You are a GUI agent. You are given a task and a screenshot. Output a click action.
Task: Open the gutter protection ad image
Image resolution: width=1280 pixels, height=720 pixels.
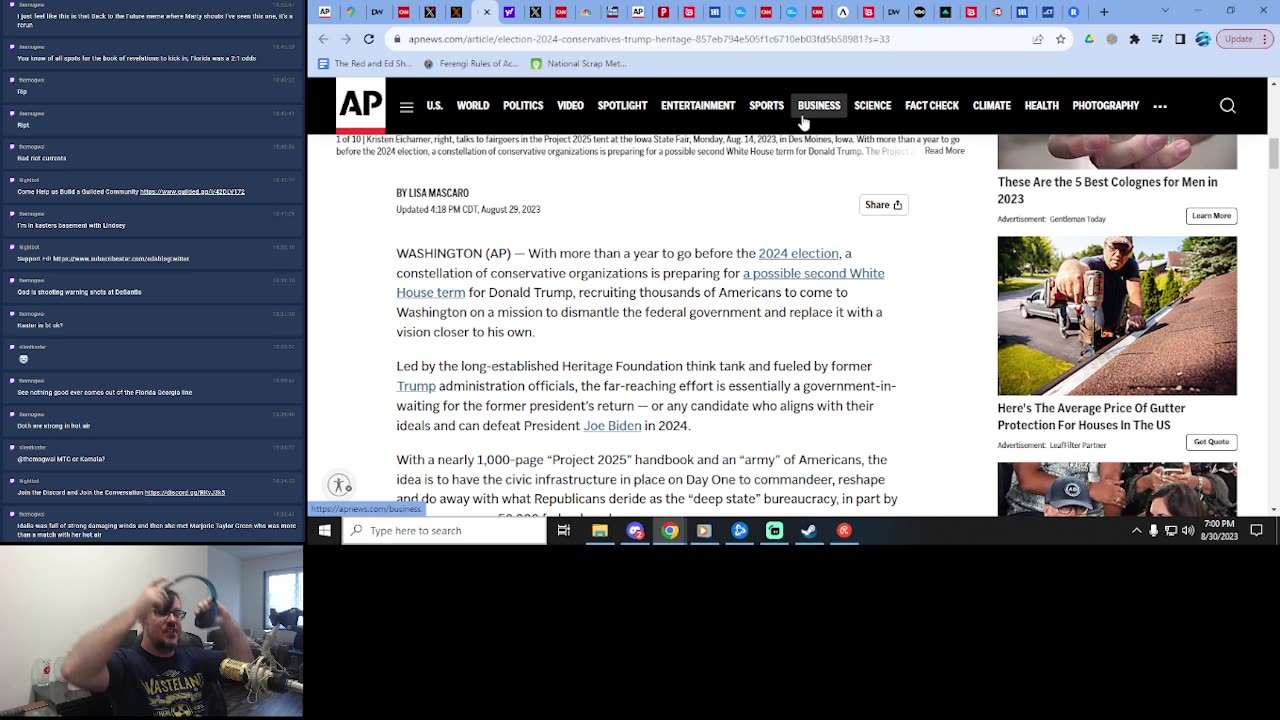1117,316
